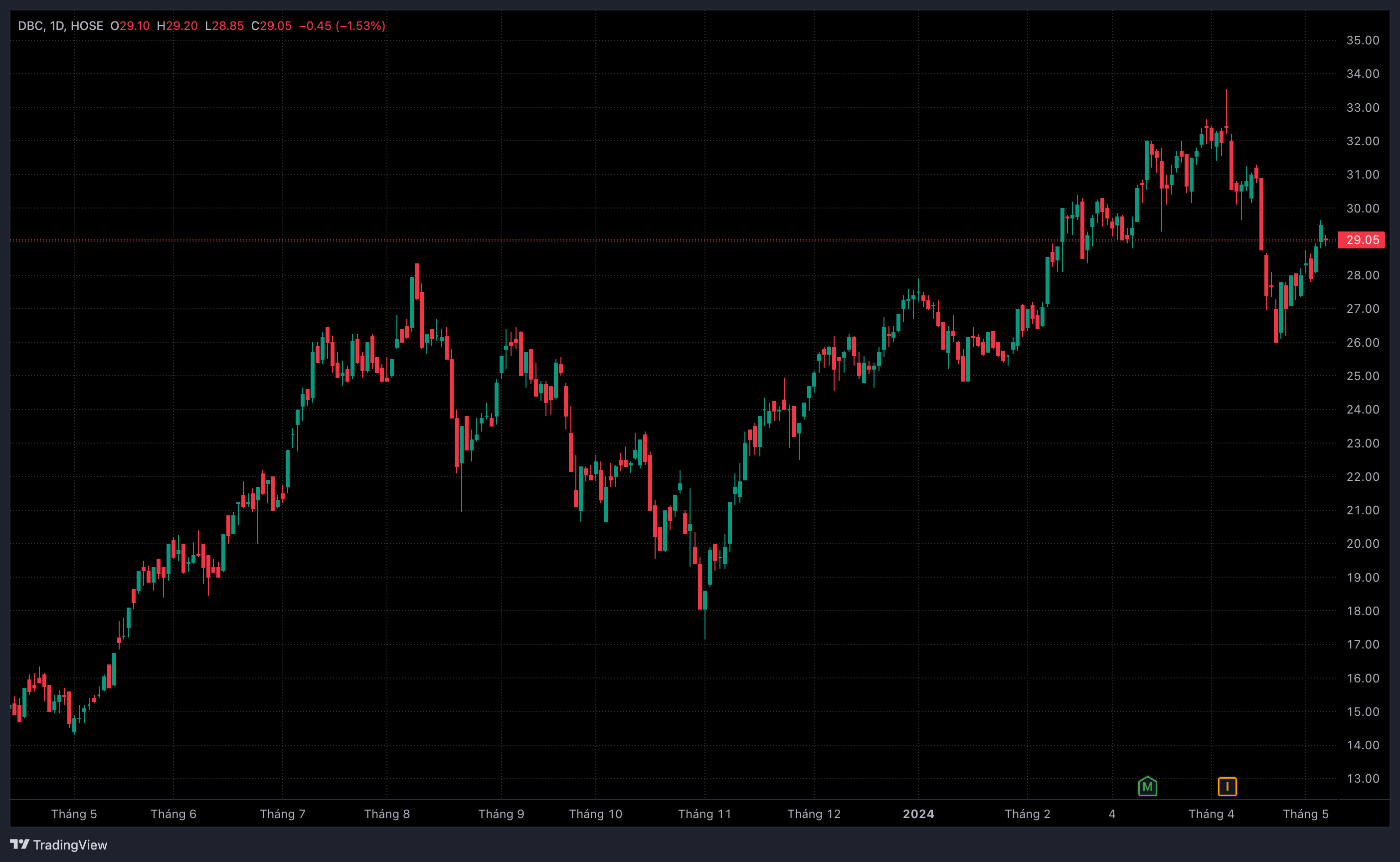Click the 17.00 price axis label
The height and width of the screenshot is (862, 1400).
click(1363, 644)
